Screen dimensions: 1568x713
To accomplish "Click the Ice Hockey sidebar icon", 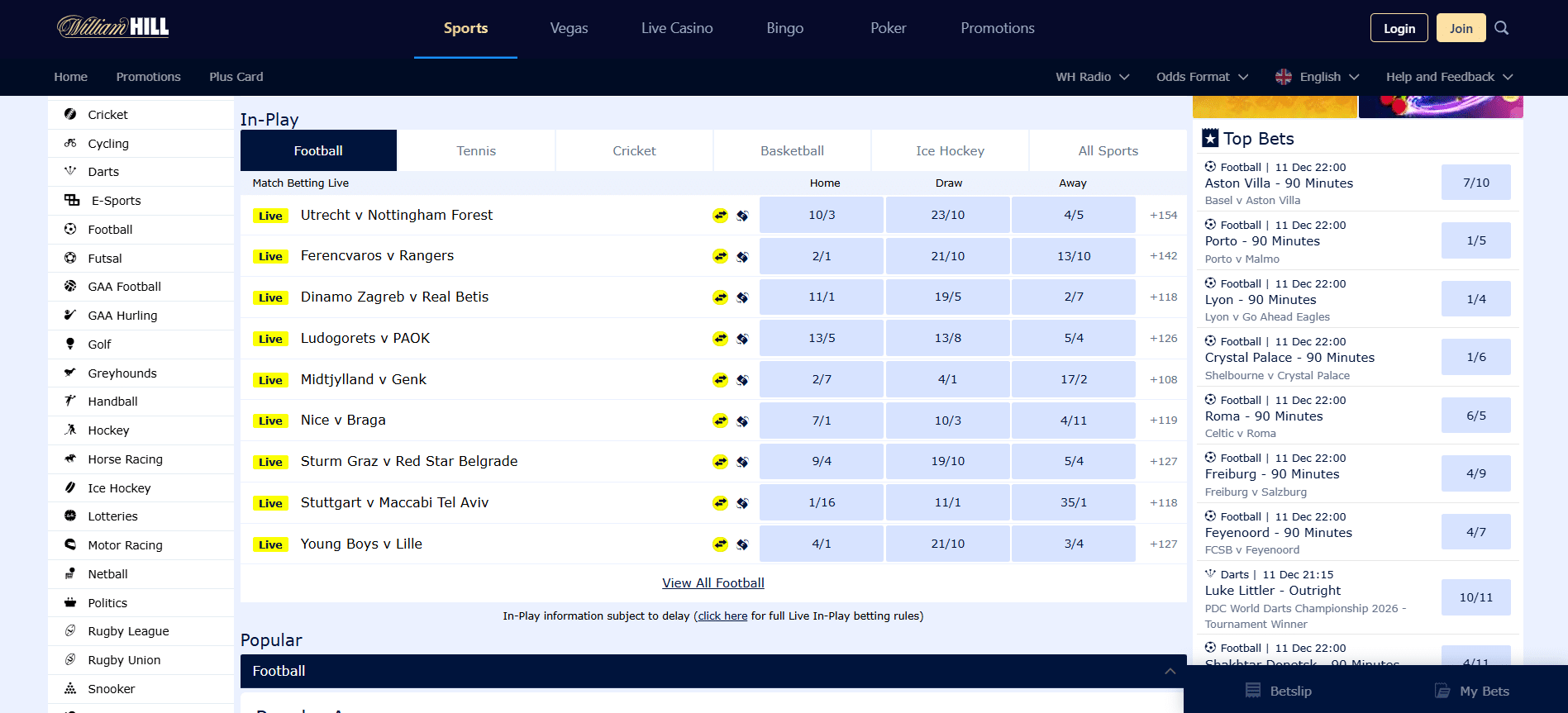I will click(70, 487).
